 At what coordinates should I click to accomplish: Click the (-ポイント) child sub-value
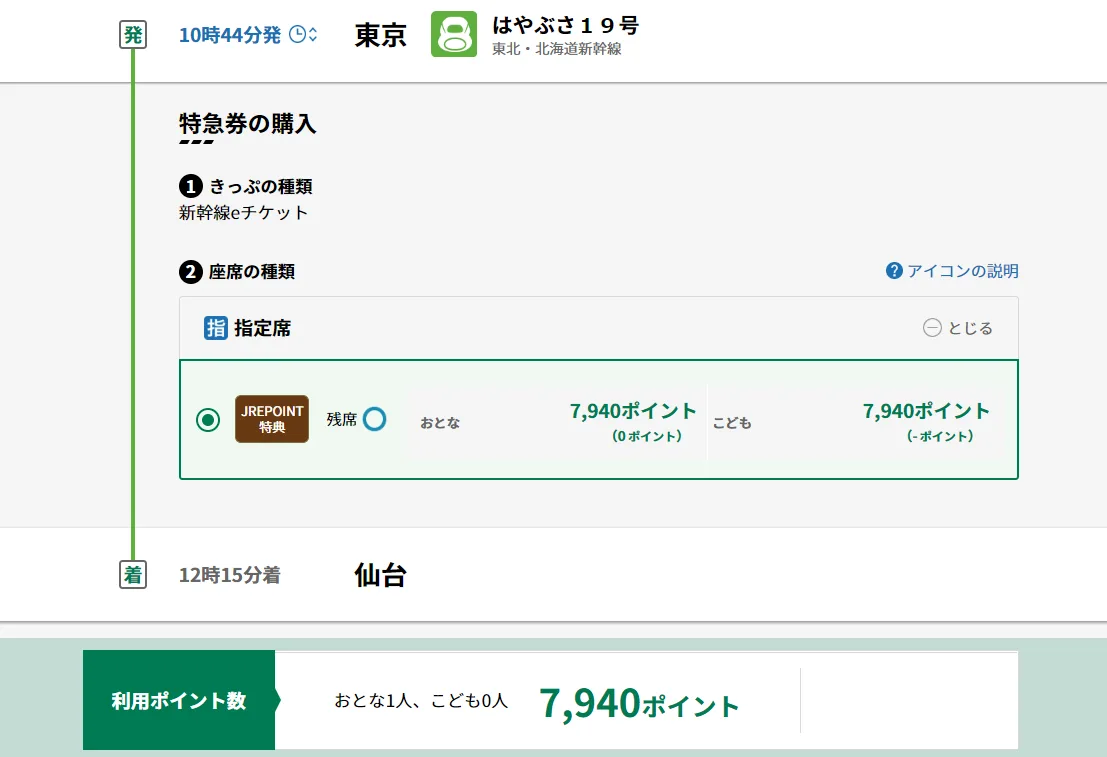(x=940, y=436)
